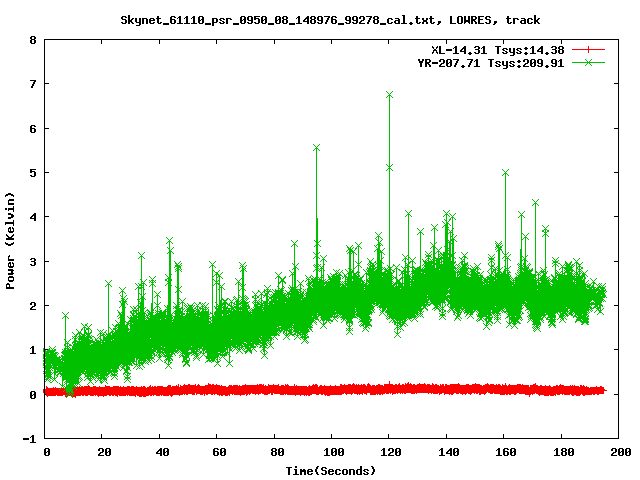
Task: Click the y-axis tick label -1
Action: [x=31, y=439]
